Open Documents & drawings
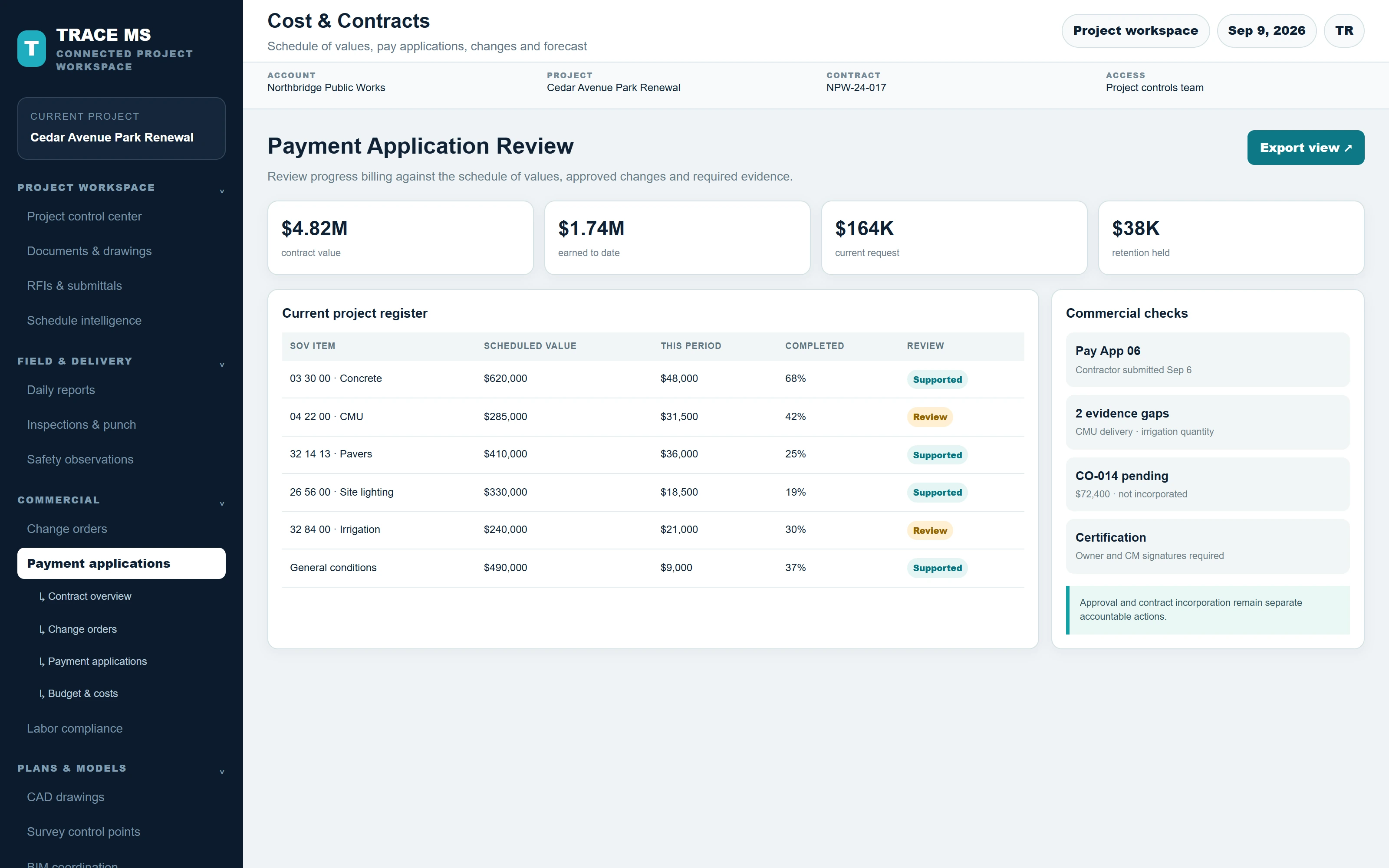The width and height of the screenshot is (1389, 868). click(x=121, y=251)
